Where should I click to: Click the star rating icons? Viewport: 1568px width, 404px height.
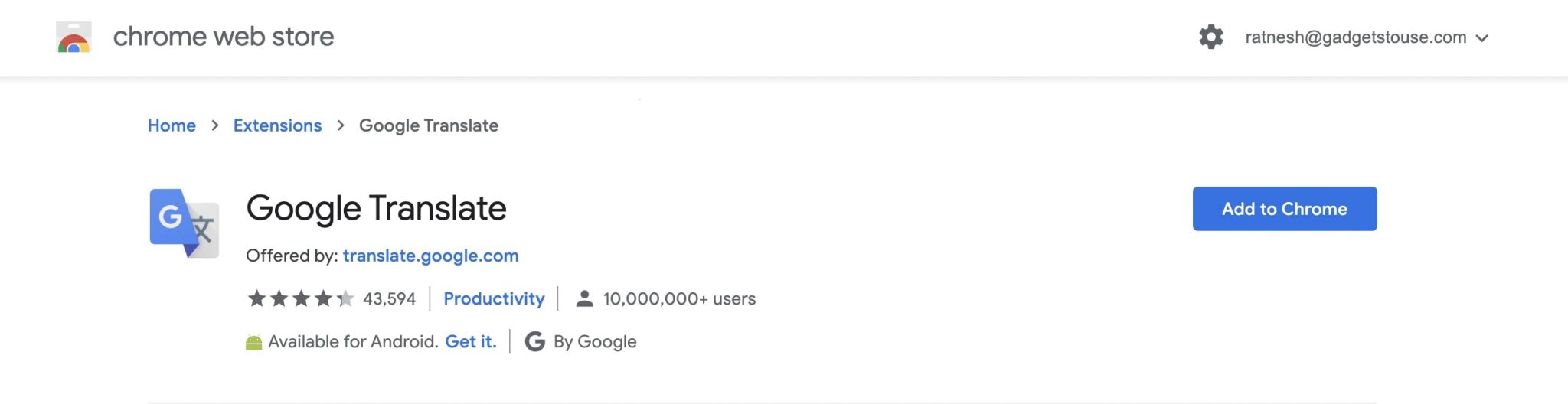click(300, 298)
